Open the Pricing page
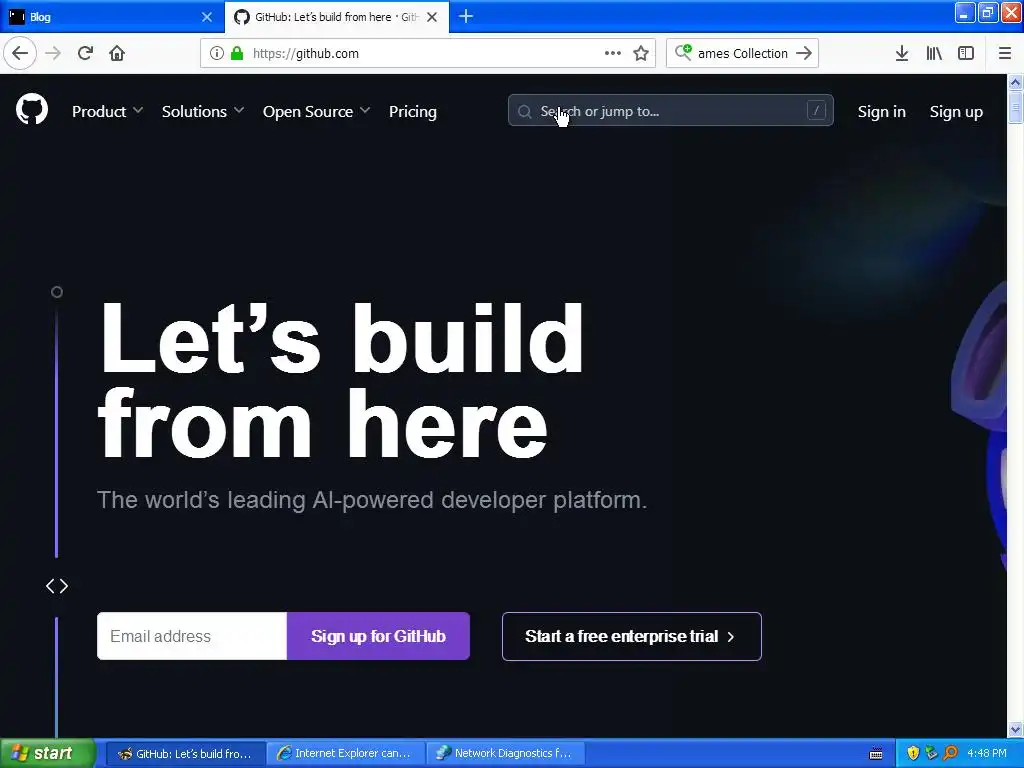This screenshot has width=1024, height=768. coord(413,112)
